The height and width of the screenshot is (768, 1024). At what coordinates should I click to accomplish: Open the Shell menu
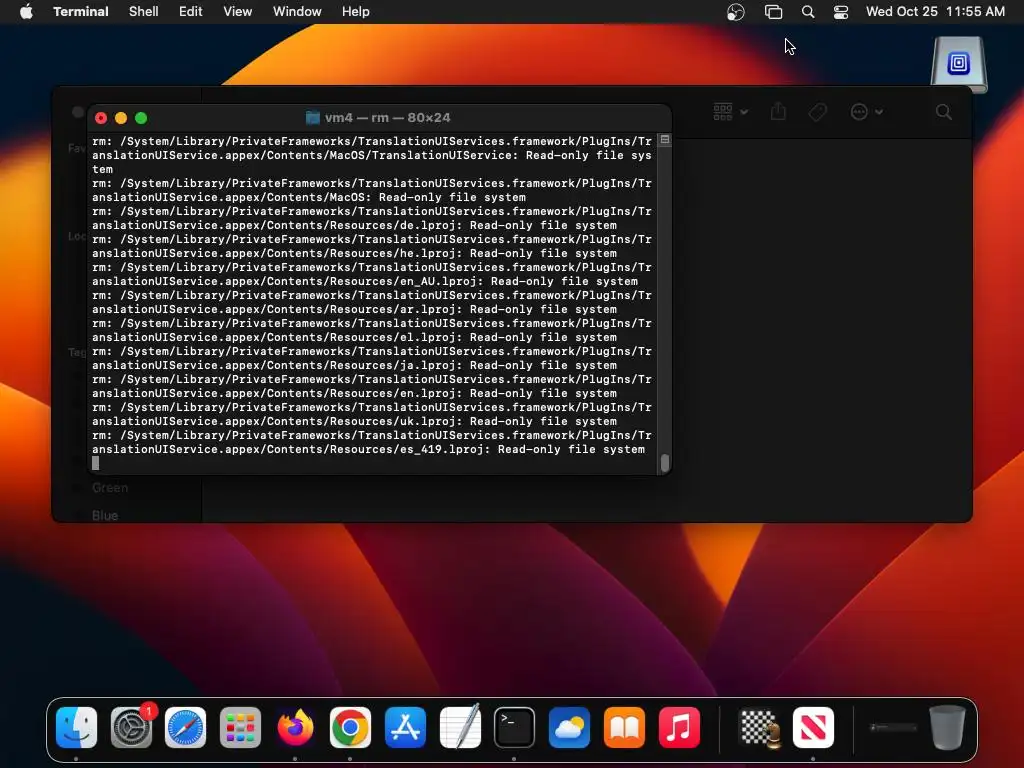144,12
